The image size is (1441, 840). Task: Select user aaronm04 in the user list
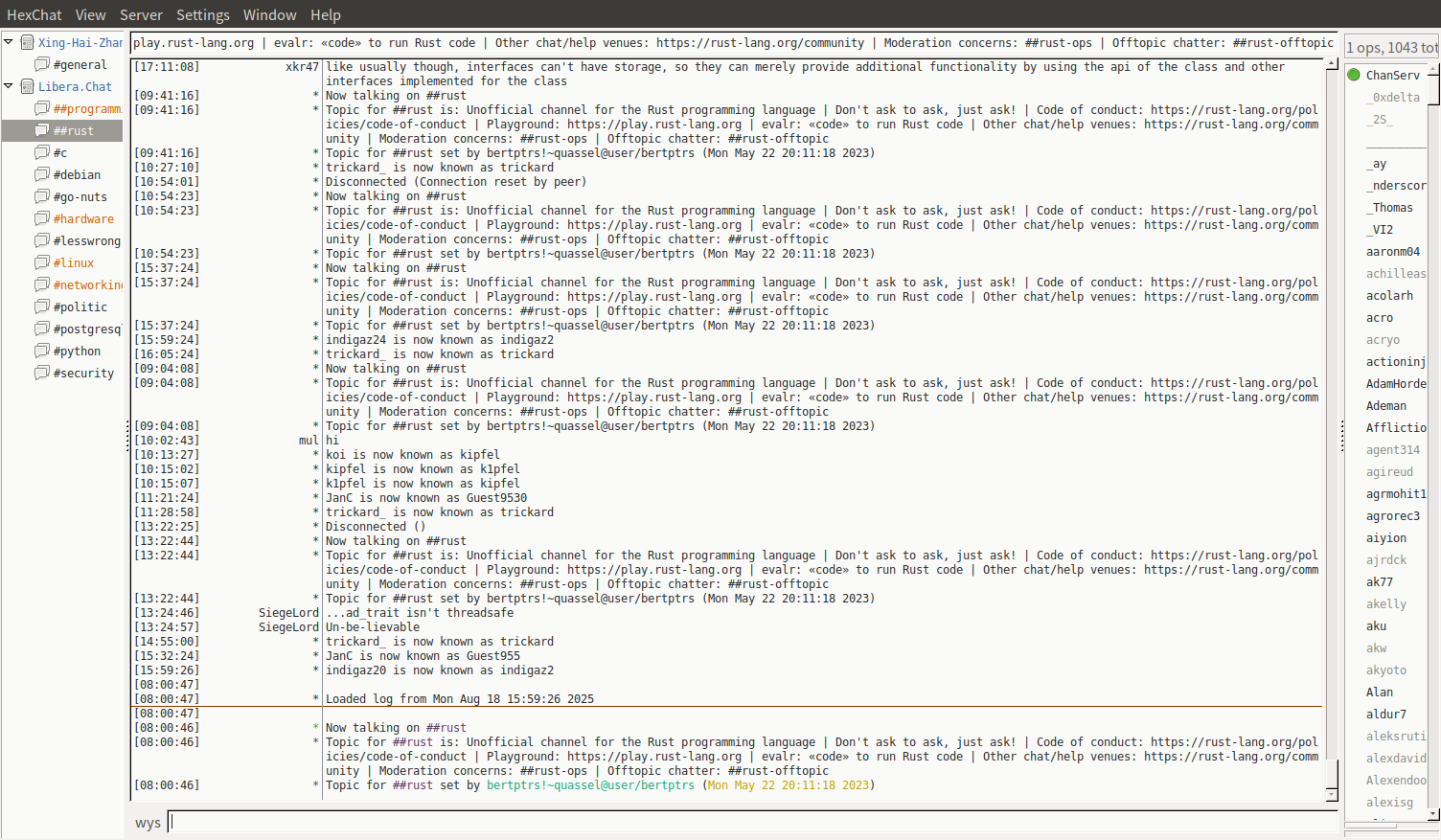tap(1393, 252)
